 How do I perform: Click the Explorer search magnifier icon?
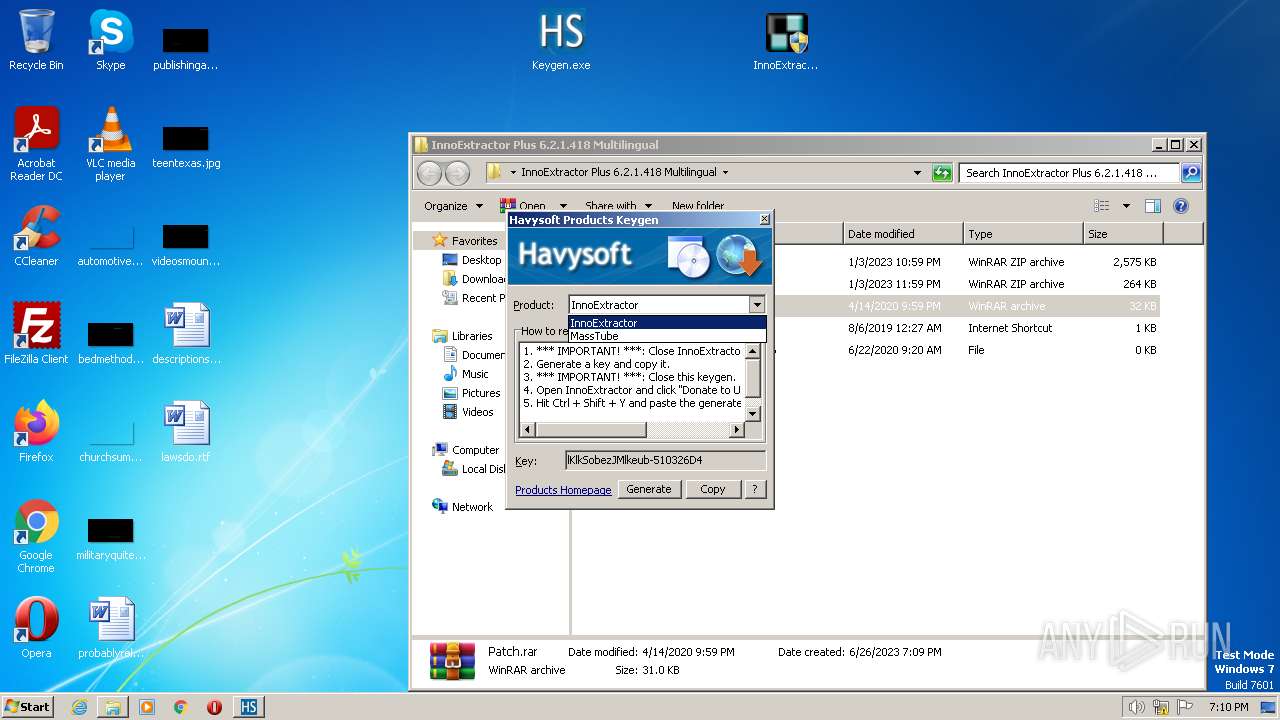click(x=1191, y=173)
